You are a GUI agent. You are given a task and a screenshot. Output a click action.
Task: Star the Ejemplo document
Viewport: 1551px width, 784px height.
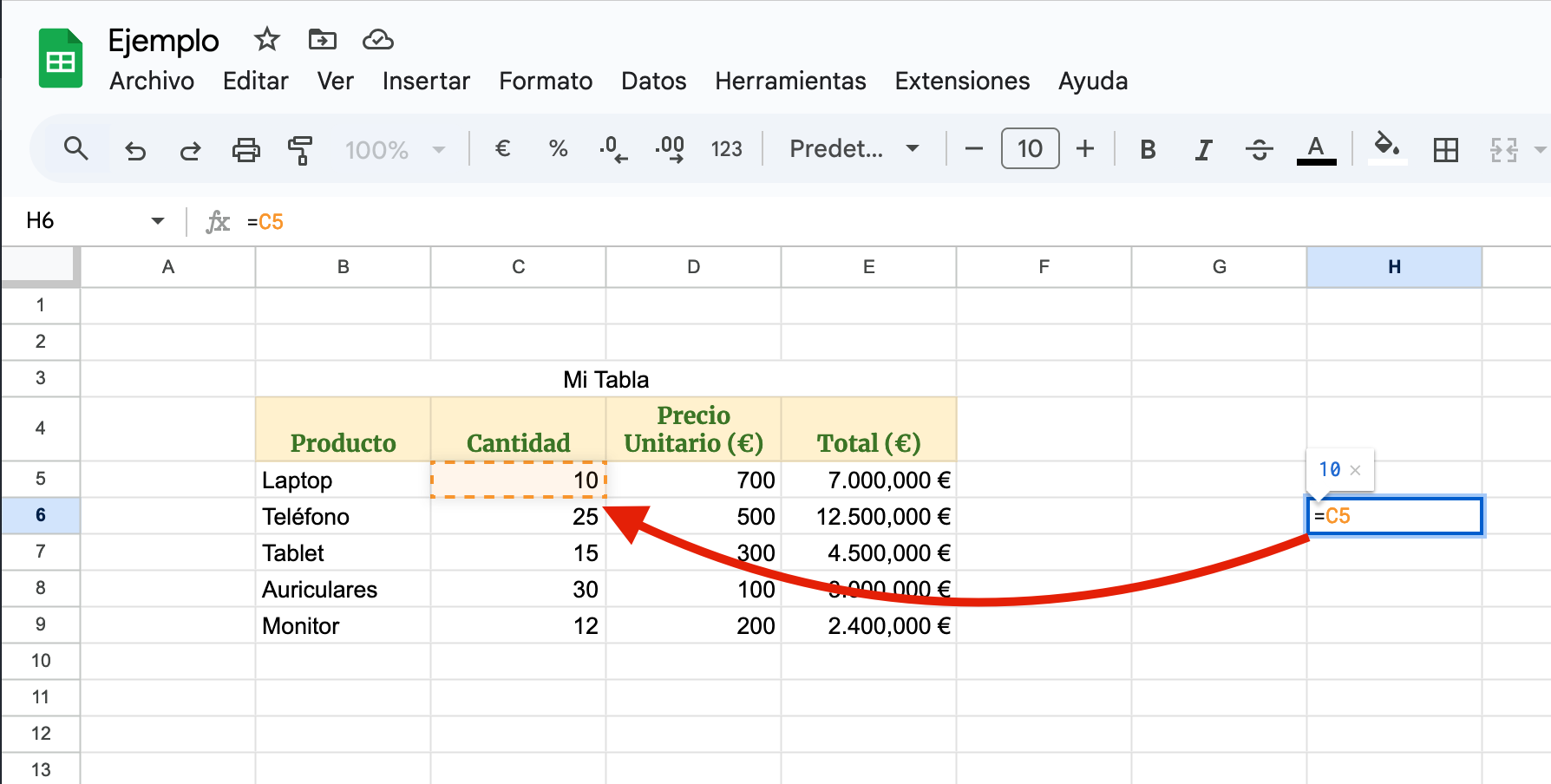tap(266, 40)
